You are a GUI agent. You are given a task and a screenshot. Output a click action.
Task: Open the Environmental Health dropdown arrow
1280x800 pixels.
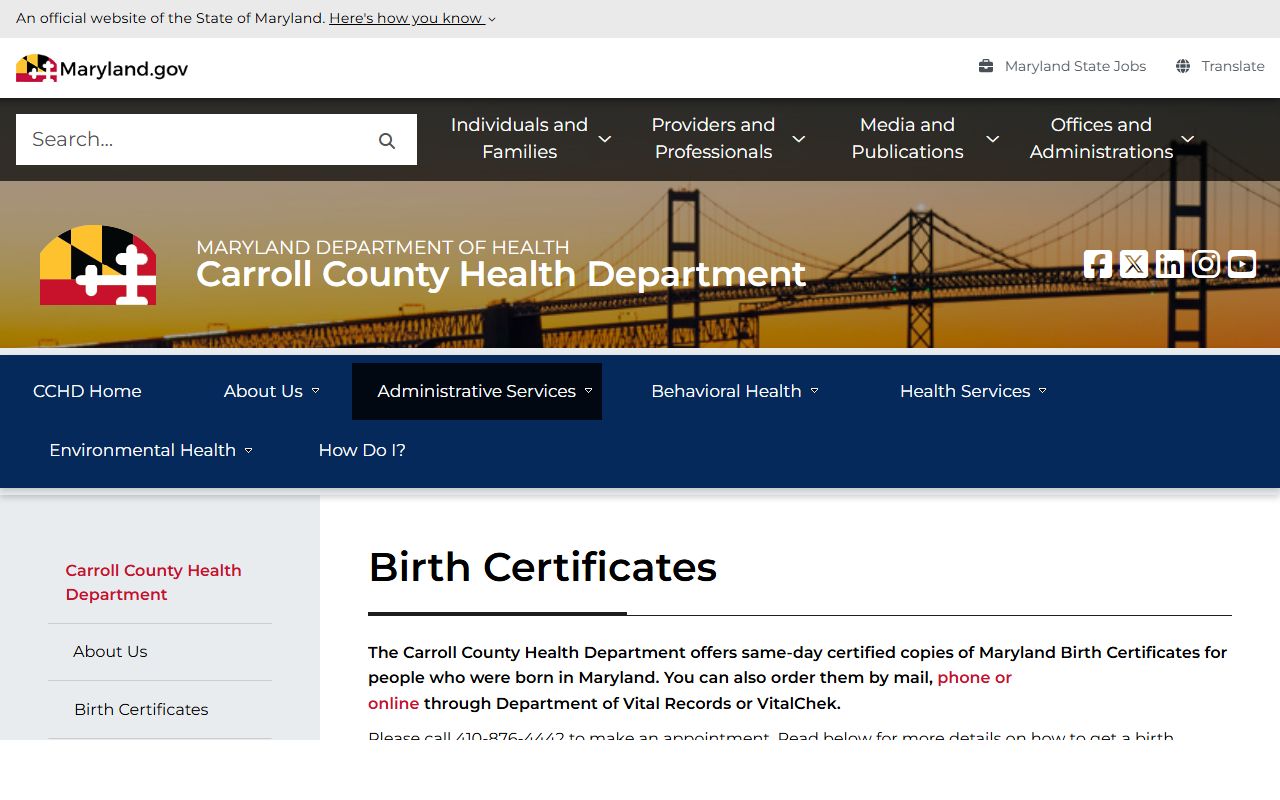pyautogui.click(x=248, y=451)
